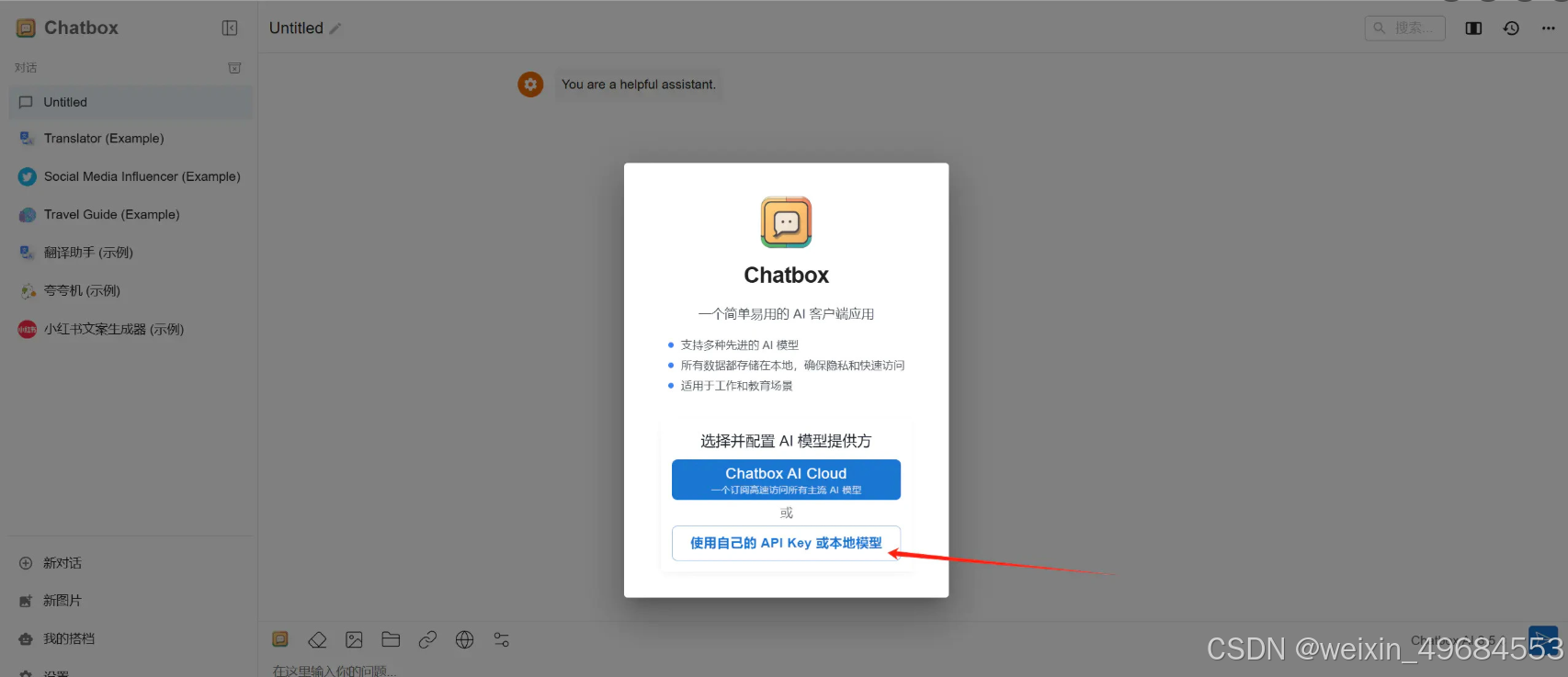Click the archive icon beside 对话 header
The width and height of the screenshot is (1568, 677).
tap(234, 68)
